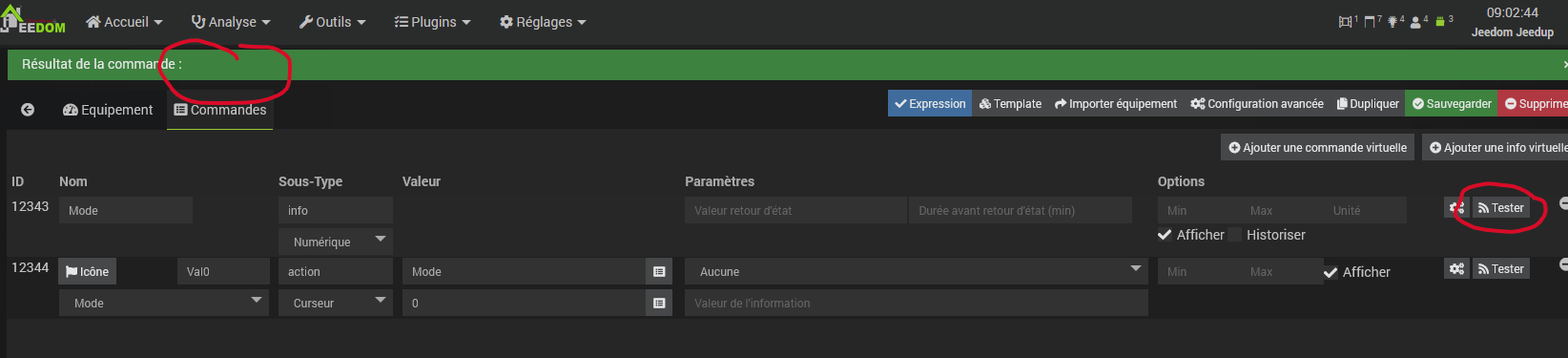Switch to the Equipement tab

pos(108,110)
